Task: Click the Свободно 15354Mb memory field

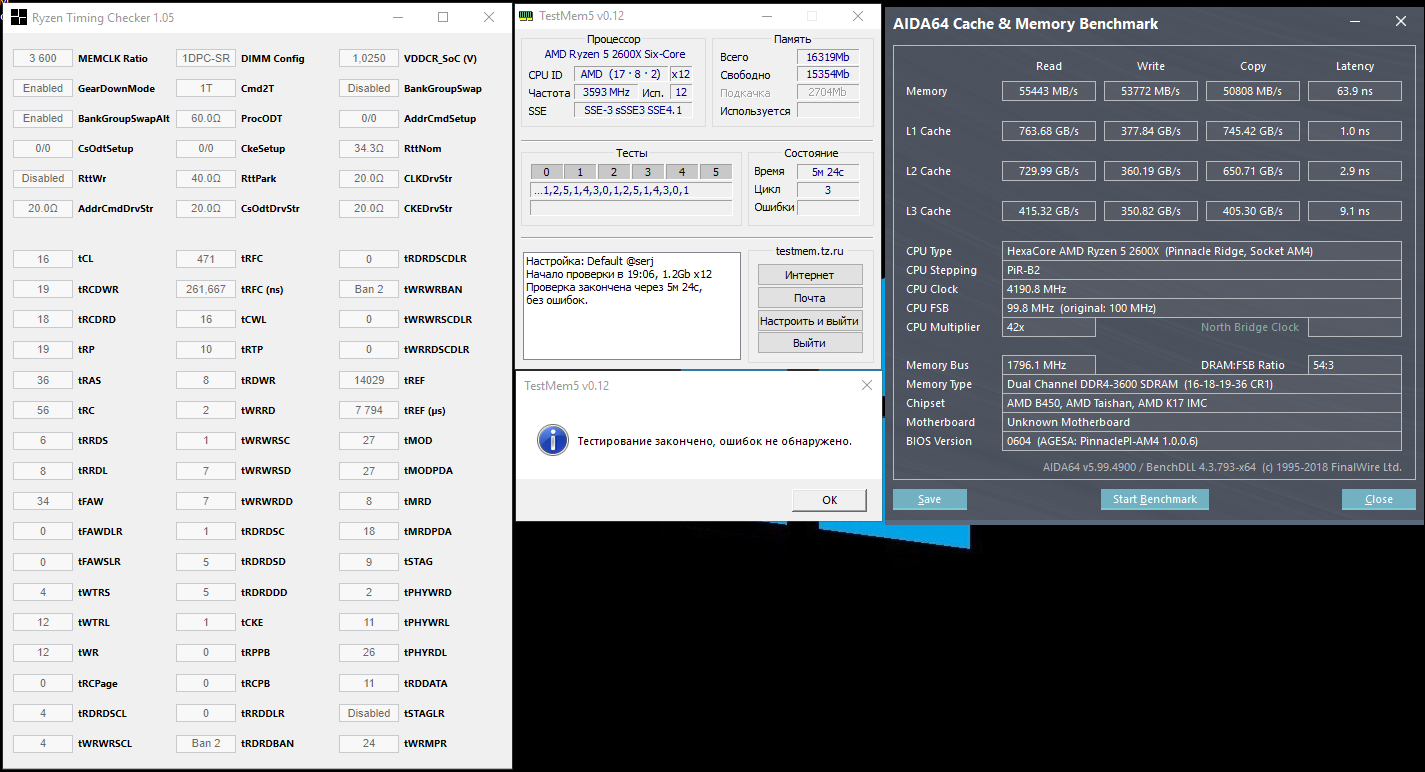Action: (827, 75)
